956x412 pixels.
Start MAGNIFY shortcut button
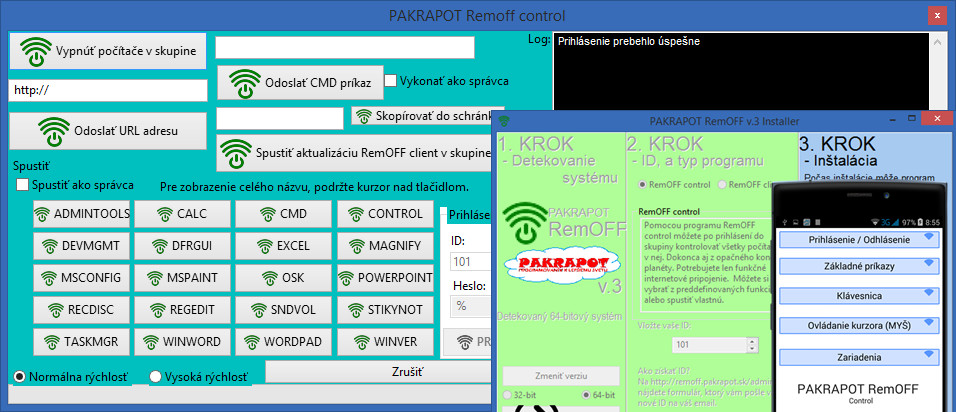click(x=385, y=246)
